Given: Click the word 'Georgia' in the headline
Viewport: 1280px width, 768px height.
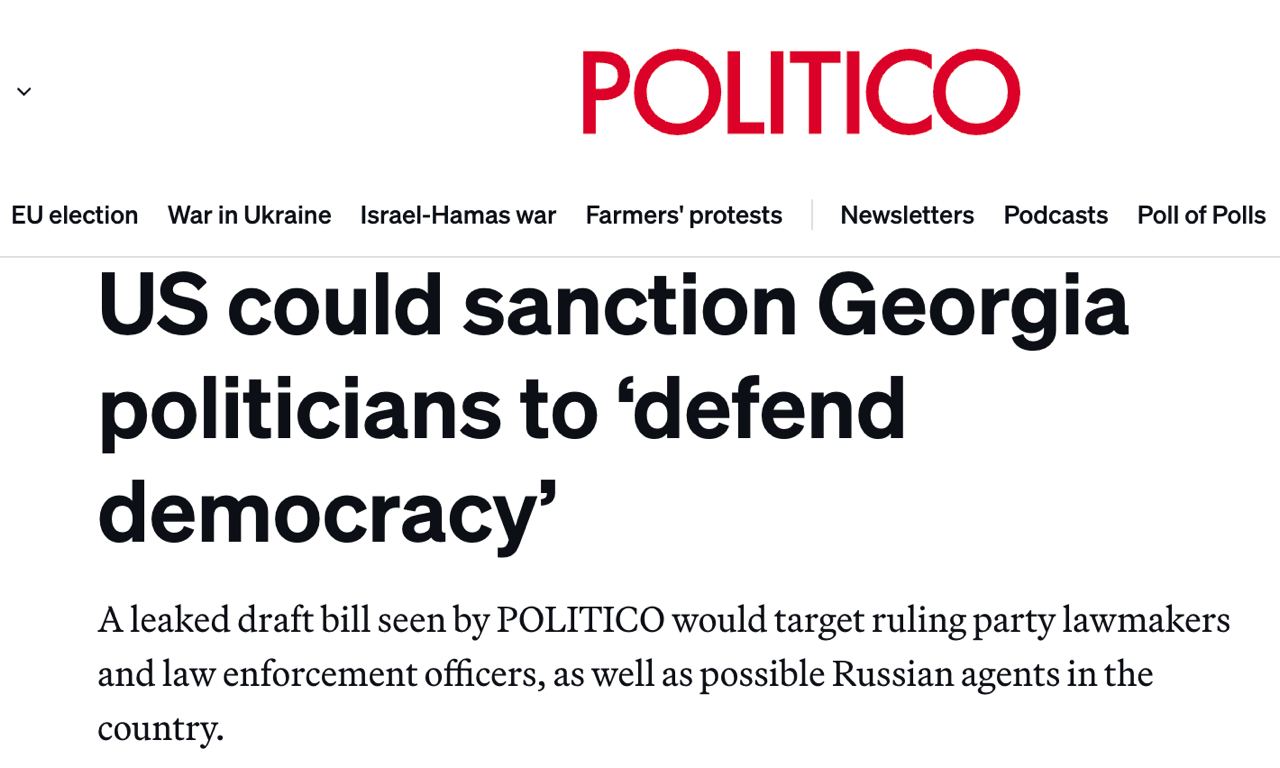Looking at the screenshot, I should (x=972, y=305).
